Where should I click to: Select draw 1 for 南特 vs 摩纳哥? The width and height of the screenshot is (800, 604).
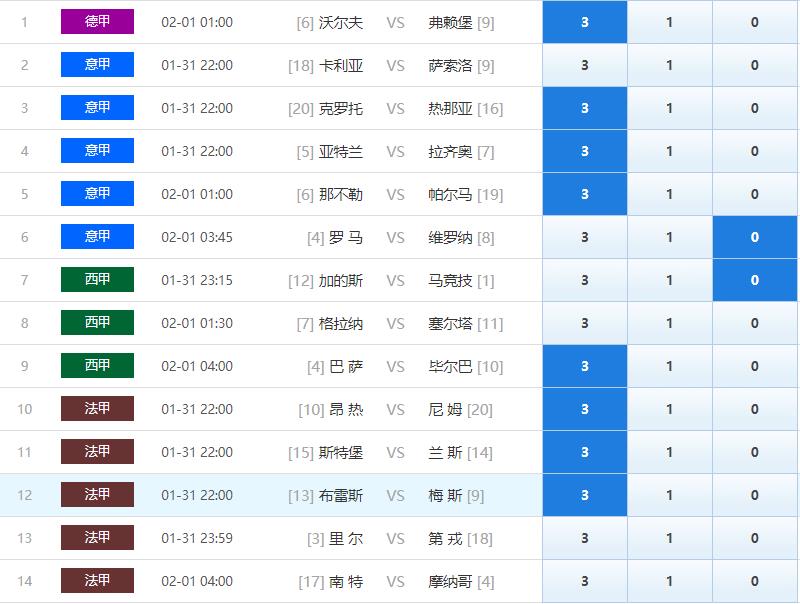(x=670, y=581)
